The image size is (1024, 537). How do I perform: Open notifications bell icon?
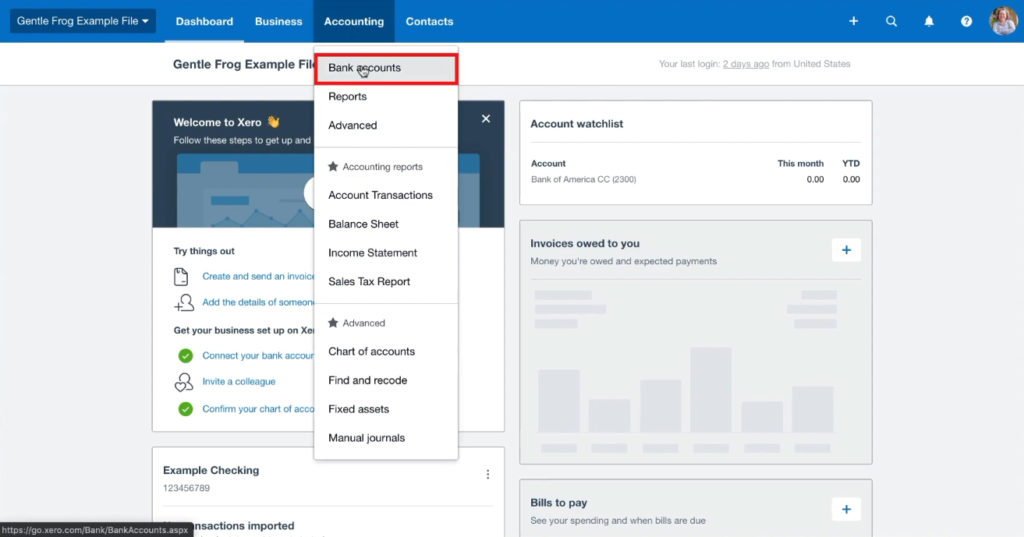coord(929,21)
